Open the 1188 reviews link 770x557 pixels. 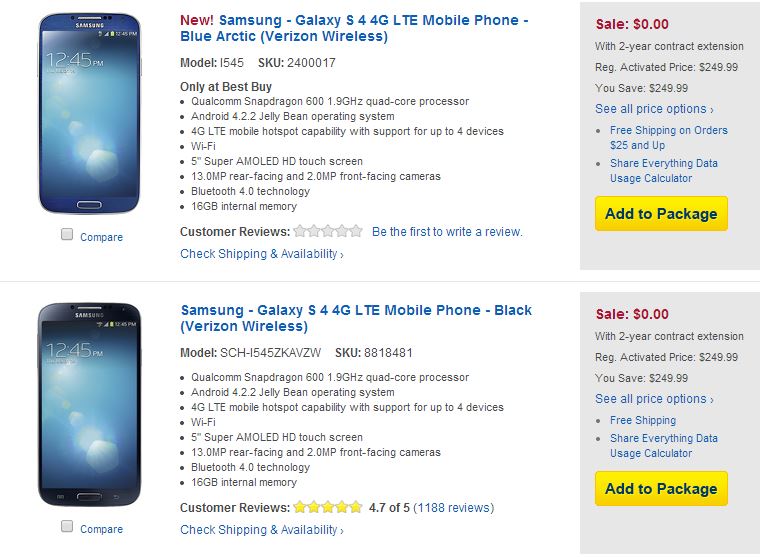click(453, 507)
